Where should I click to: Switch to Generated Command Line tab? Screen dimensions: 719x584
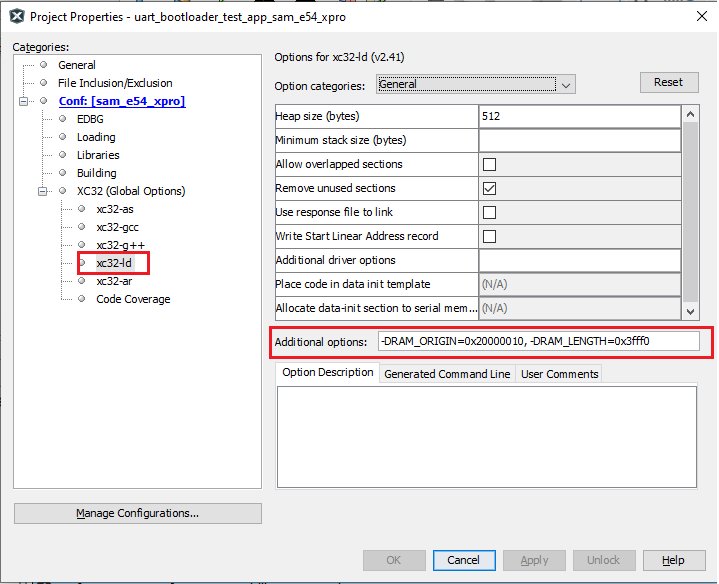tap(447, 374)
